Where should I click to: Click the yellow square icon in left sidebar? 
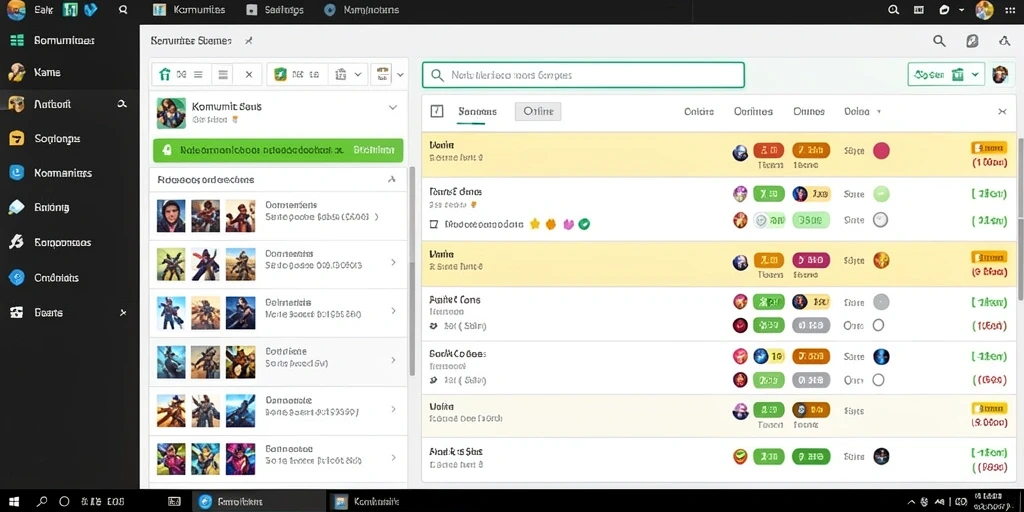coord(16,138)
